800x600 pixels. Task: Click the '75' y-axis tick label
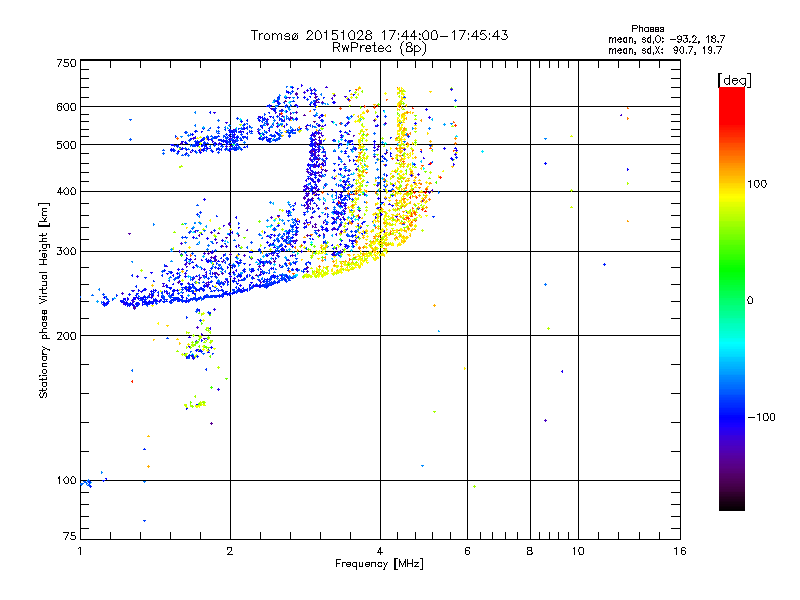[x=70, y=536]
